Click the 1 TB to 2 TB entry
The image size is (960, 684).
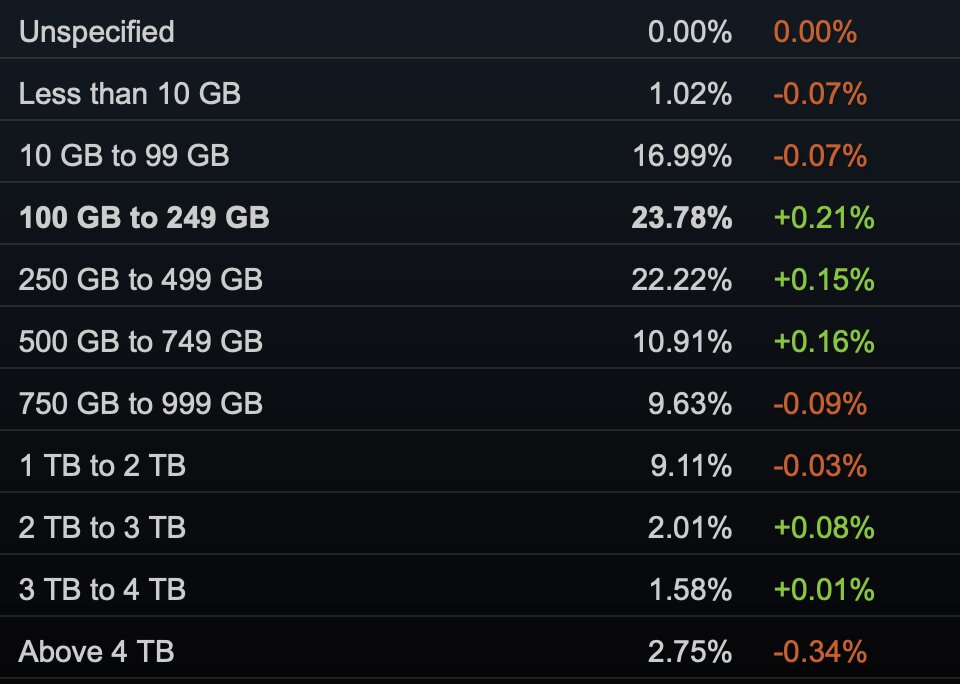coord(102,465)
